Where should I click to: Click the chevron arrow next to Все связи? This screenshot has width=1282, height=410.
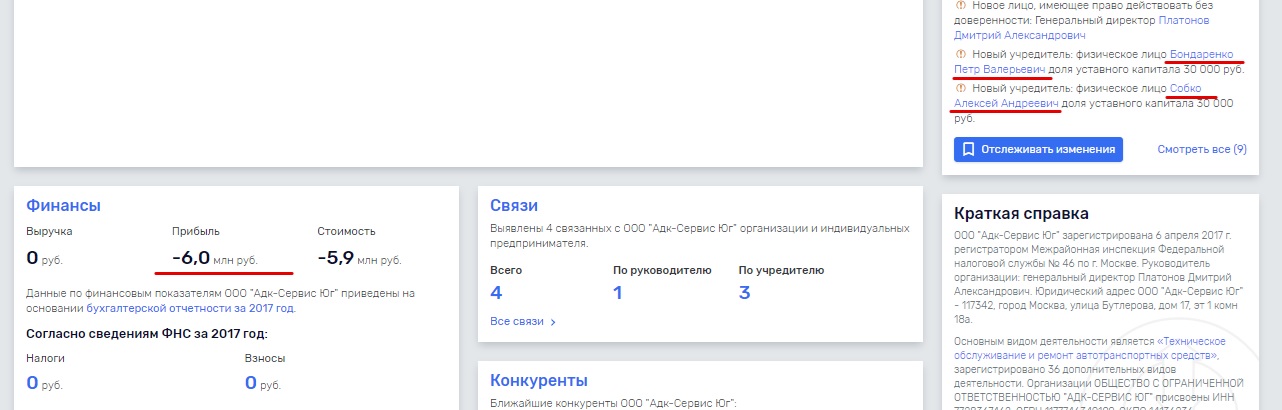[x=553, y=322]
